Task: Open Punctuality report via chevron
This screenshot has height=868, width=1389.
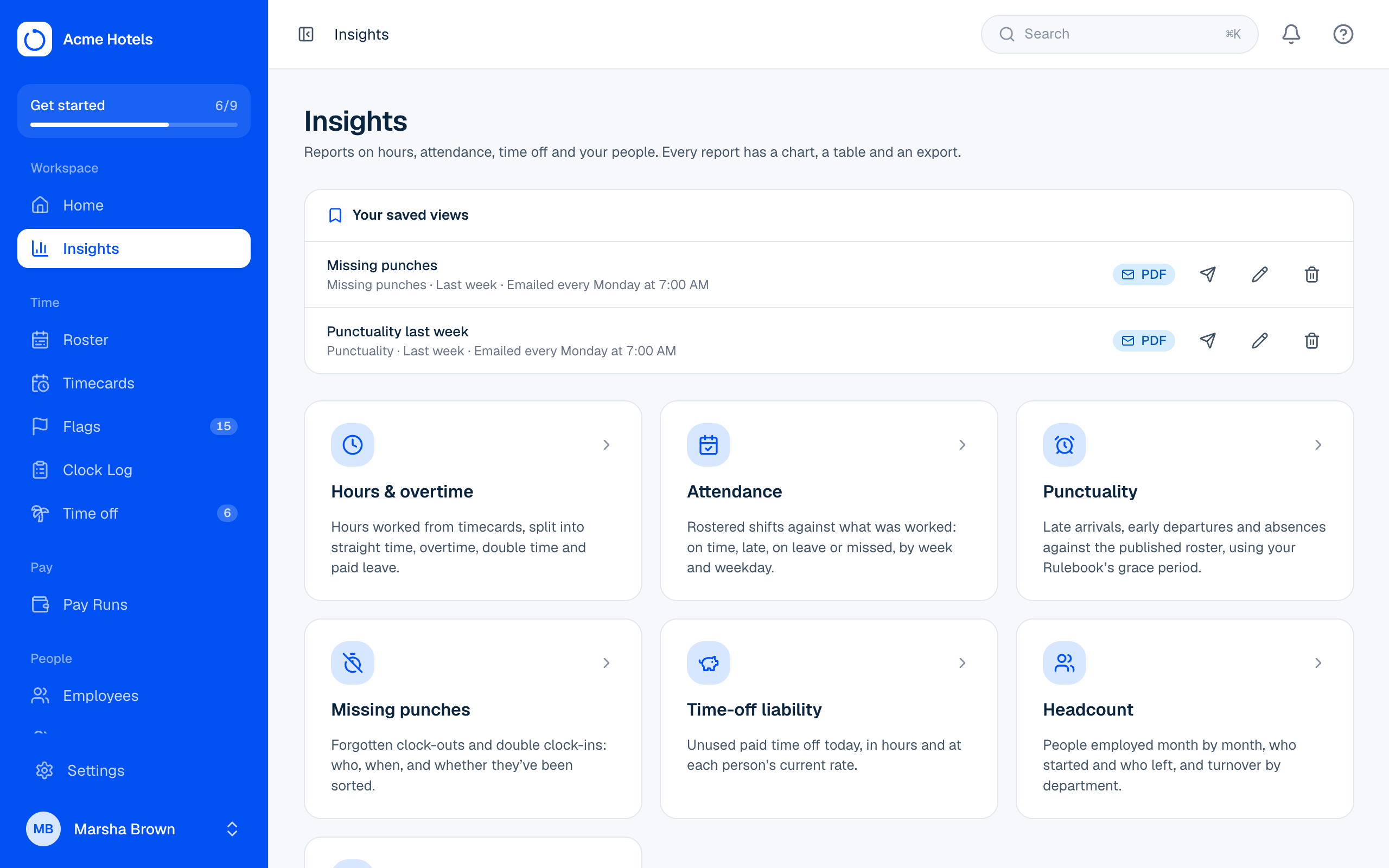Action: [x=1318, y=445]
